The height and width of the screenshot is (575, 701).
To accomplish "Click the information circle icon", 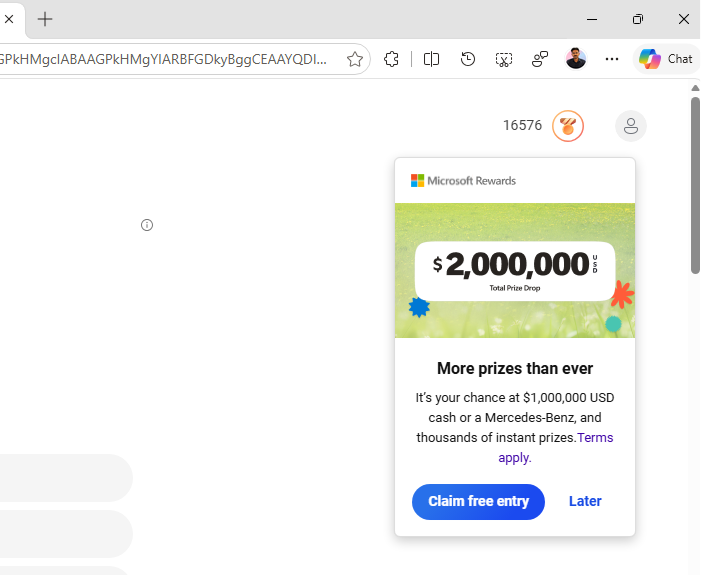I will pos(147,225).
